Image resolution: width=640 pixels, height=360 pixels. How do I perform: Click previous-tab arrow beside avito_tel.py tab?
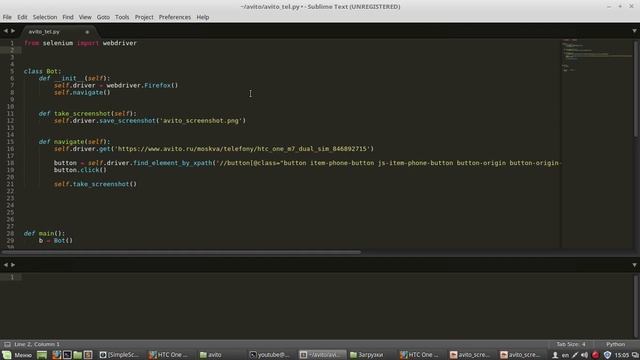6,31
